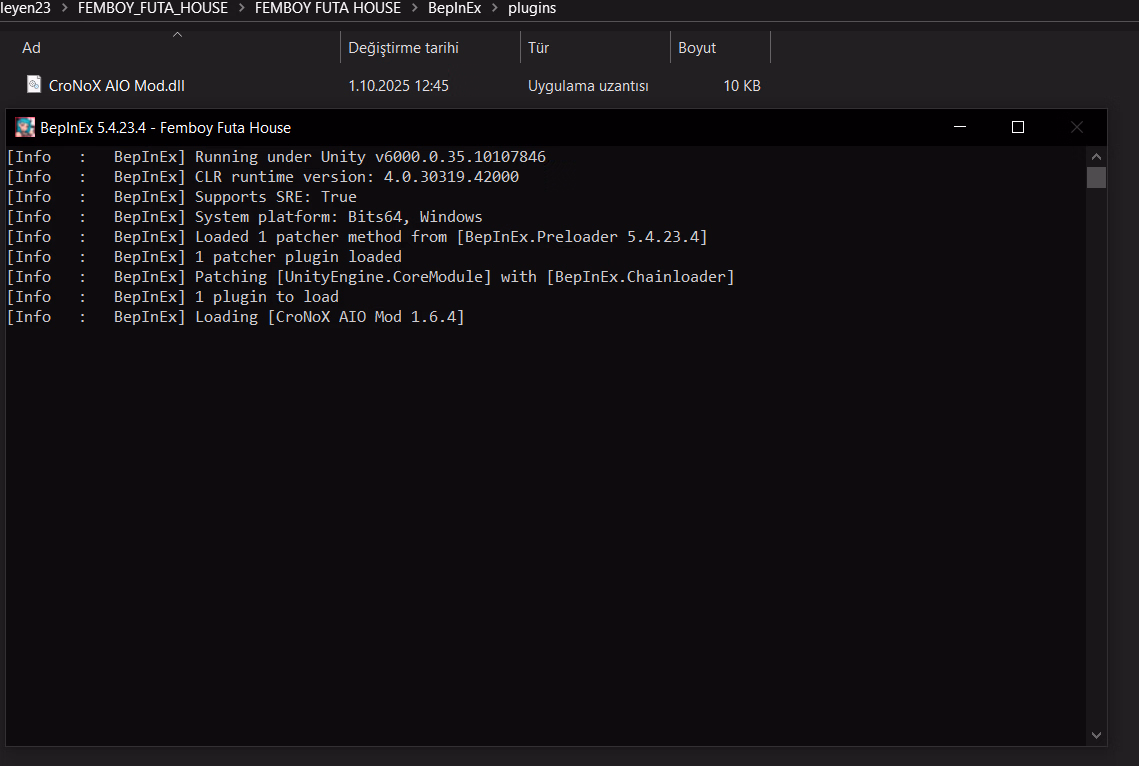The height and width of the screenshot is (766, 1139).
Task: Open chevron between FEMBOY_FUTA_HOUSE and FEMBOY FUTA HOUSE
Action: 241,8
